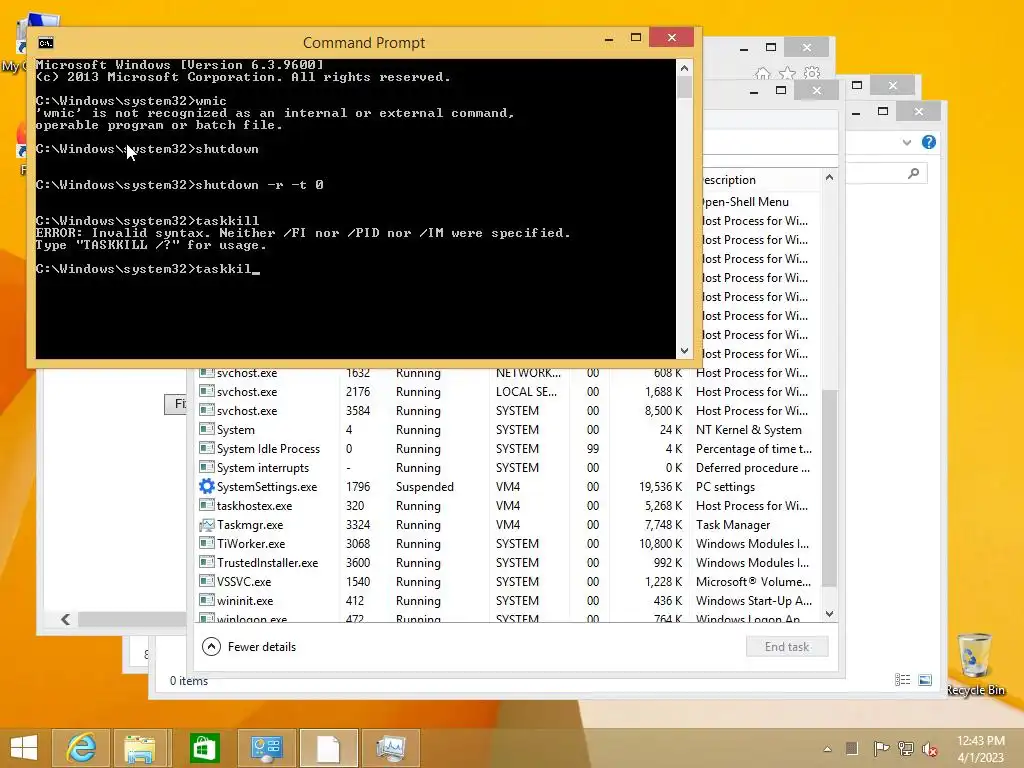
Task: Open Action Center flag icon
Action: point(880,748)
